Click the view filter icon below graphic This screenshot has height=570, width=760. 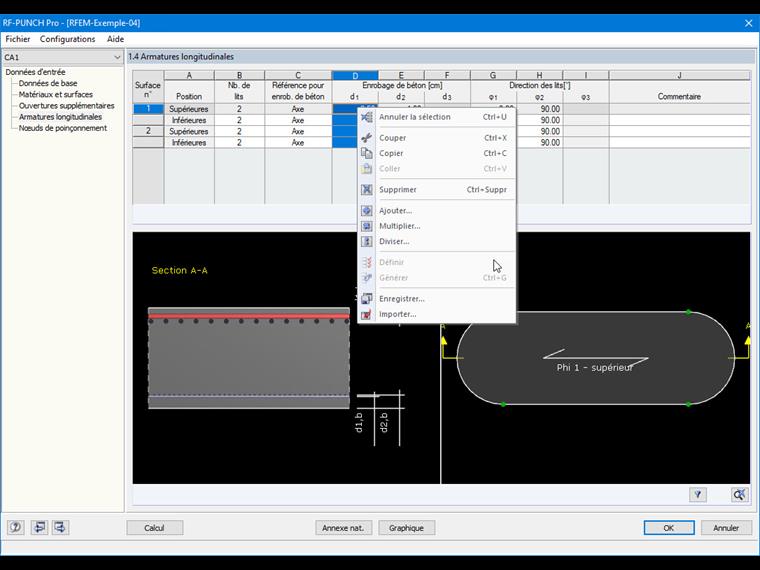(x=697, y=494)
